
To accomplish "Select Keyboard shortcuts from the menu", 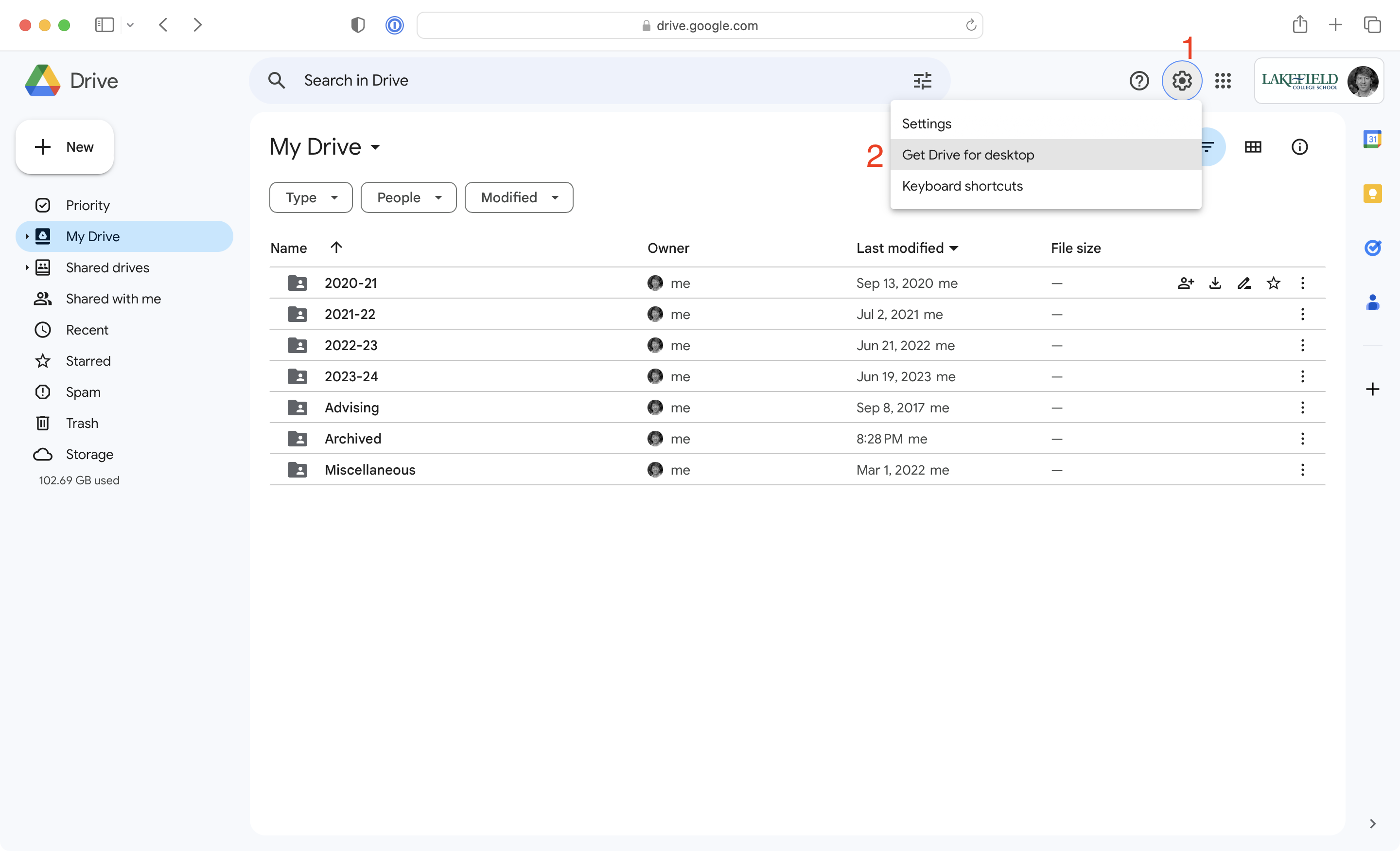I will [x=962, y=186].
